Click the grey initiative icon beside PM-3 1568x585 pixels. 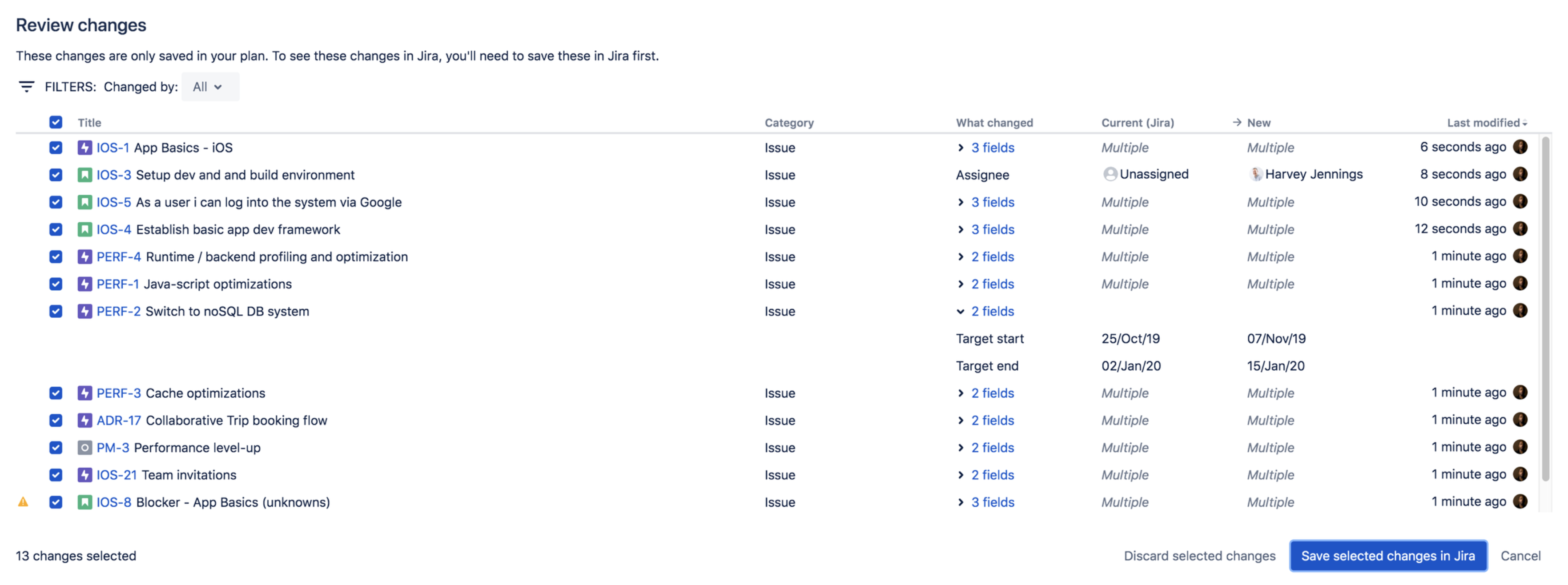pos(84,448)
